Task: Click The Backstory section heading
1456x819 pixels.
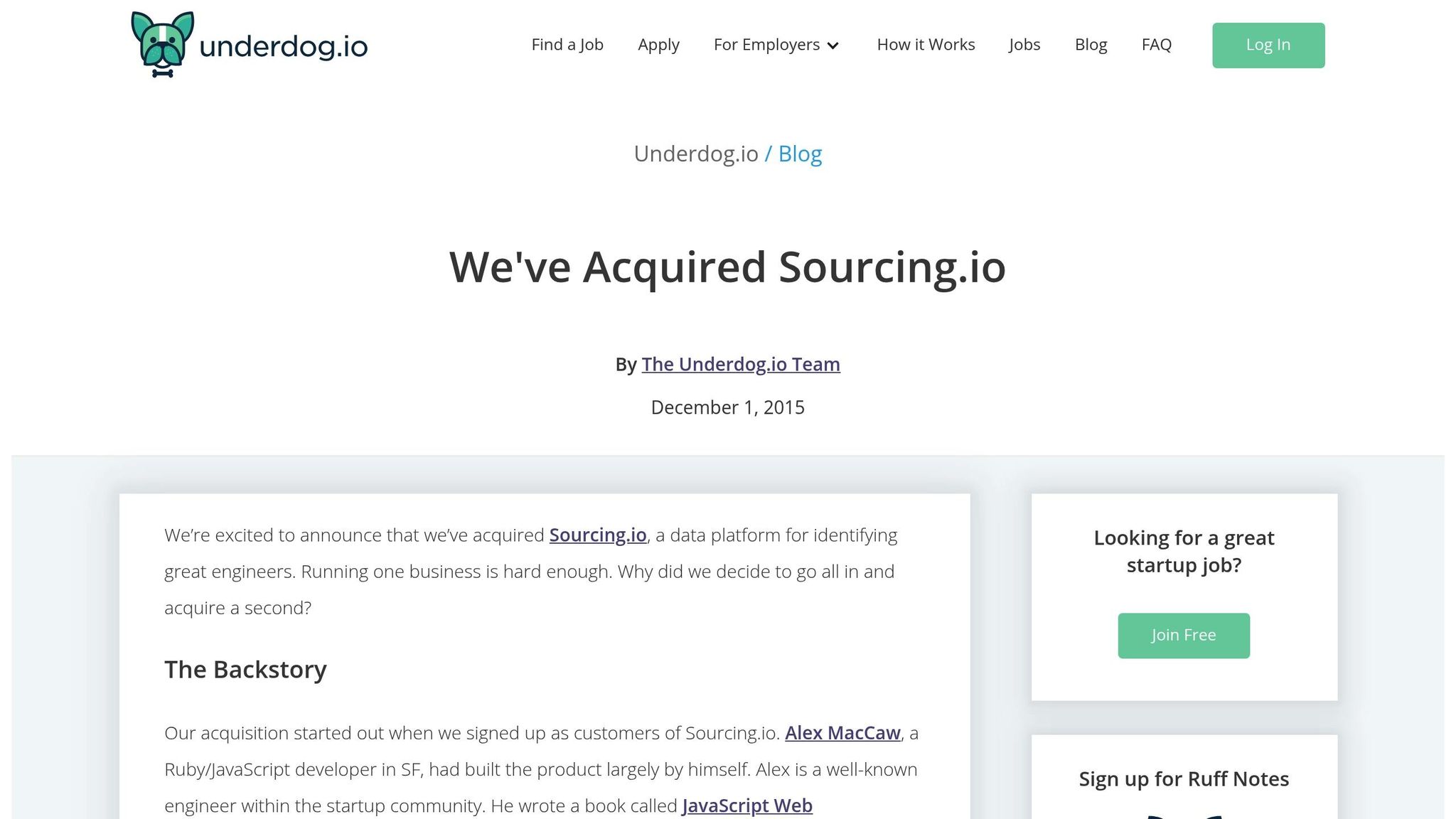Action: point(245,669)
